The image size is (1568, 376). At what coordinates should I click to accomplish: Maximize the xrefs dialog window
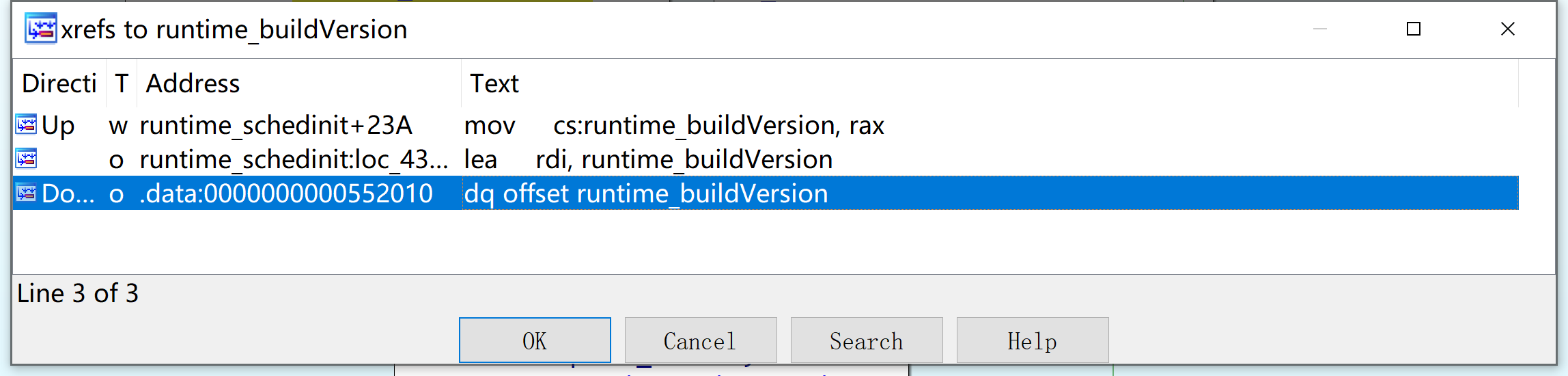[1414, 29]
